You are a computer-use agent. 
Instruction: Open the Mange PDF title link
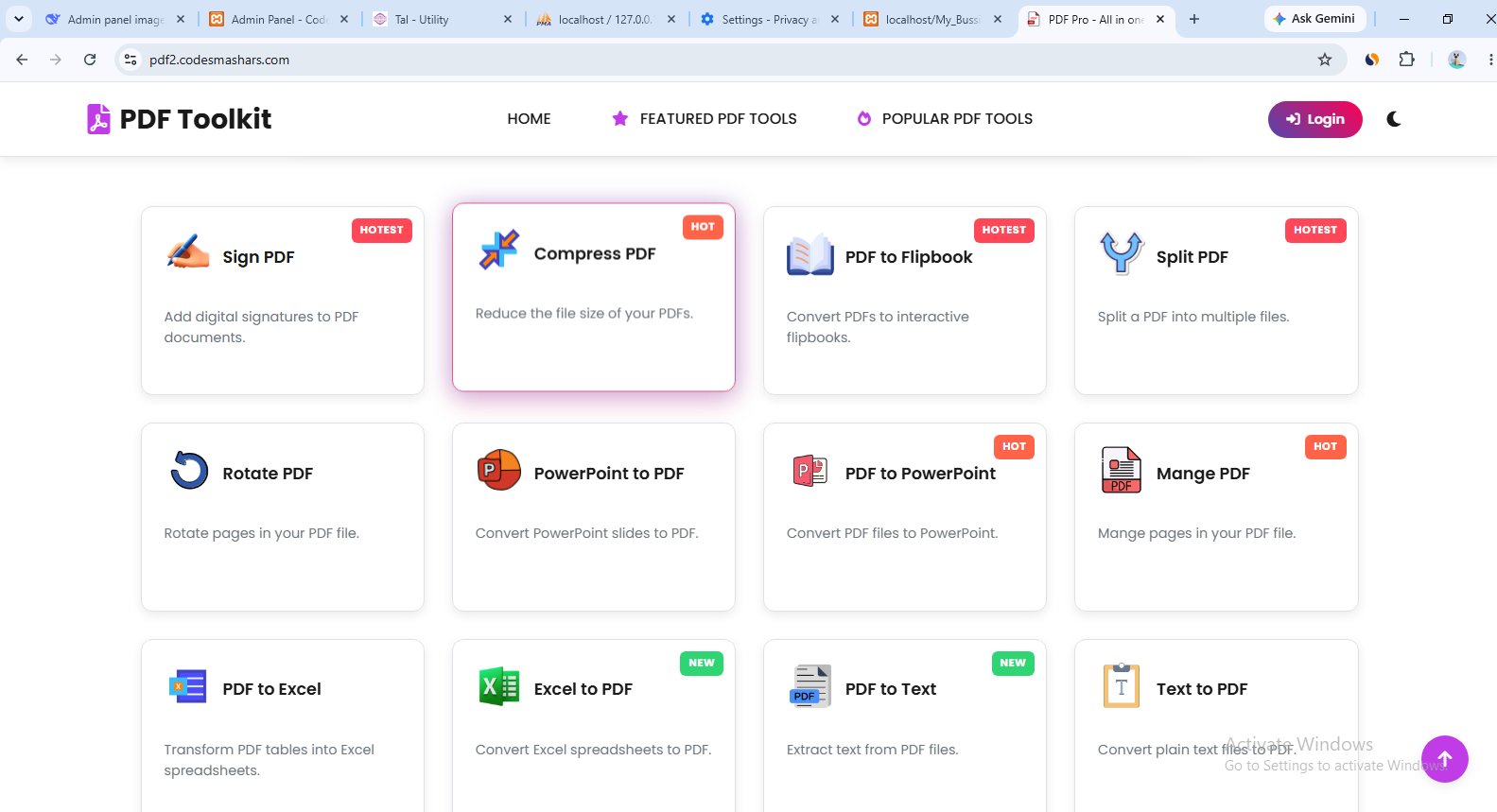[1203, 474]
